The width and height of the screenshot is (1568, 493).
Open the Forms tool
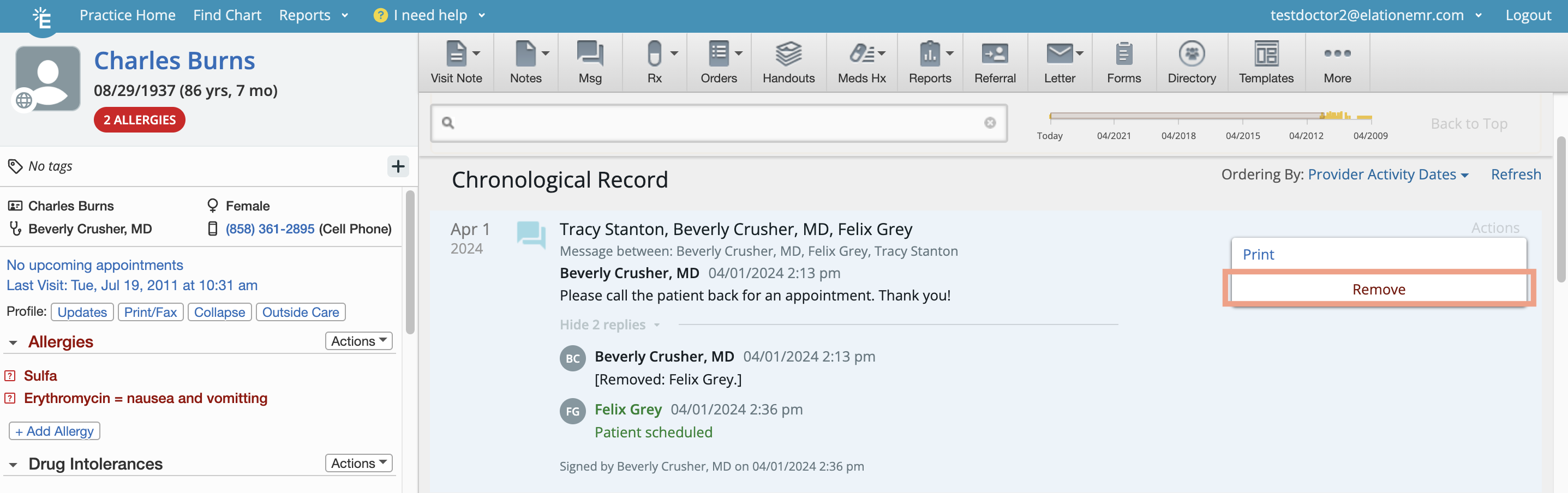pyautogui.click(x=1123, y=61)
